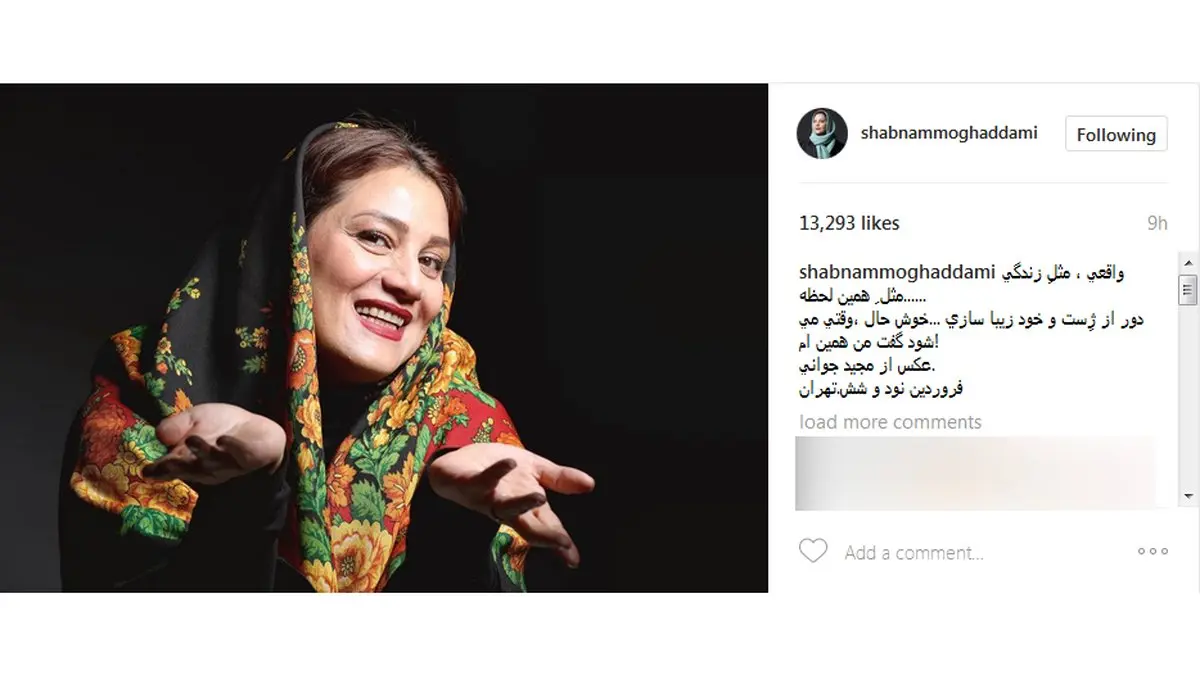Open the main post photo

click(384, 338)
